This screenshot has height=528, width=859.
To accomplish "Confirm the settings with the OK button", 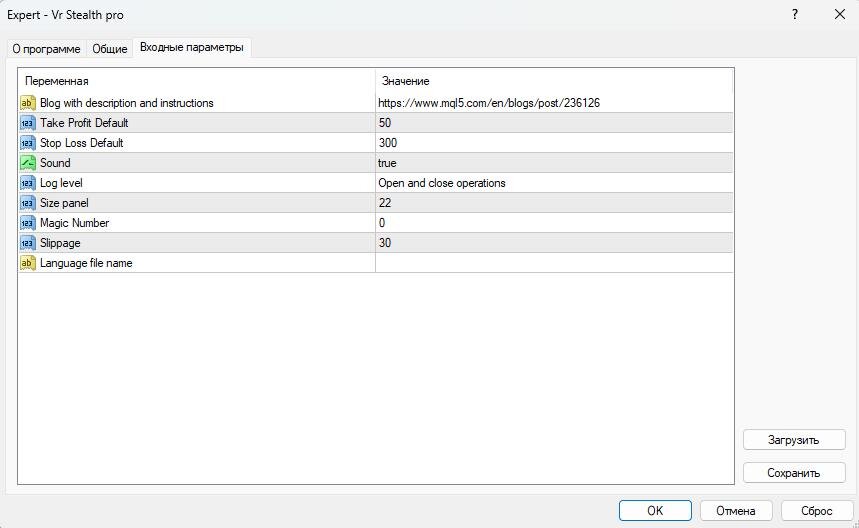I will coord(655,510).
